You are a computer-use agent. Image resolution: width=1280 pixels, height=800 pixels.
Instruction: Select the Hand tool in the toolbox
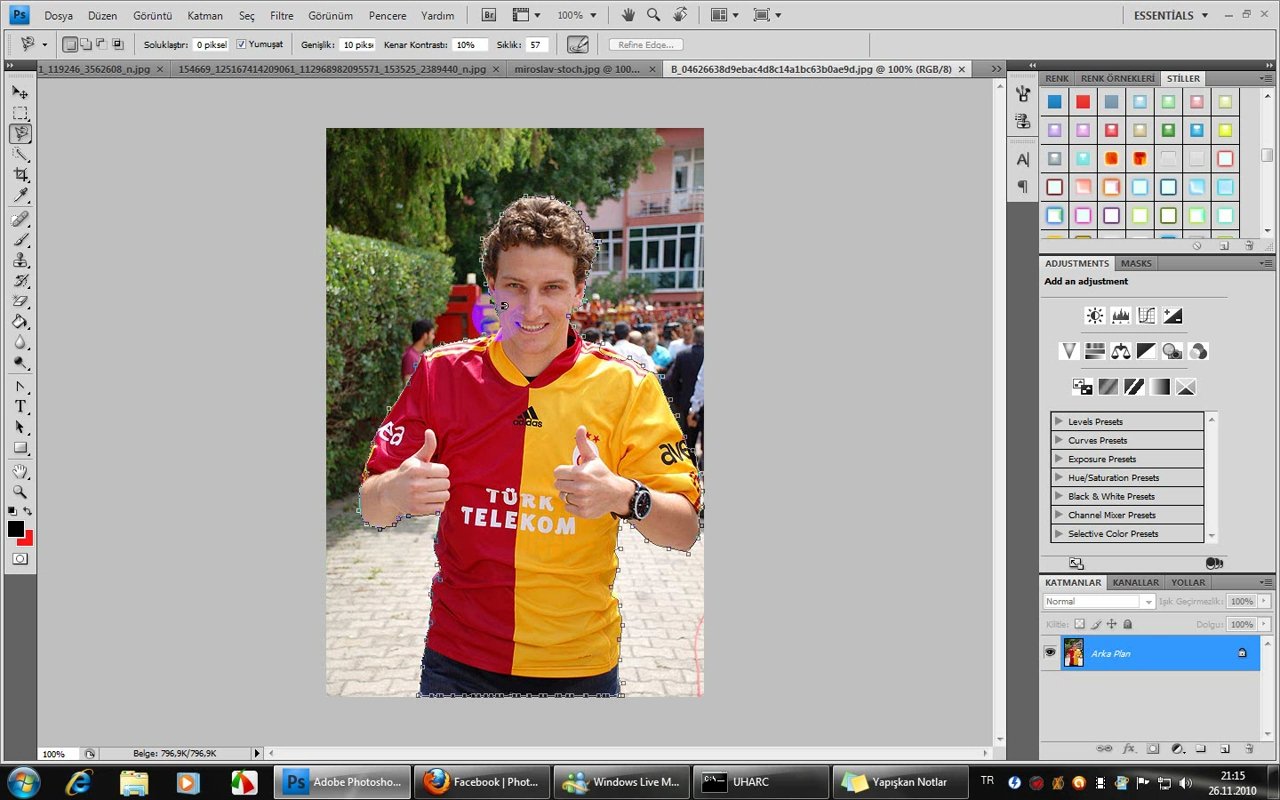tap(20, 471)
